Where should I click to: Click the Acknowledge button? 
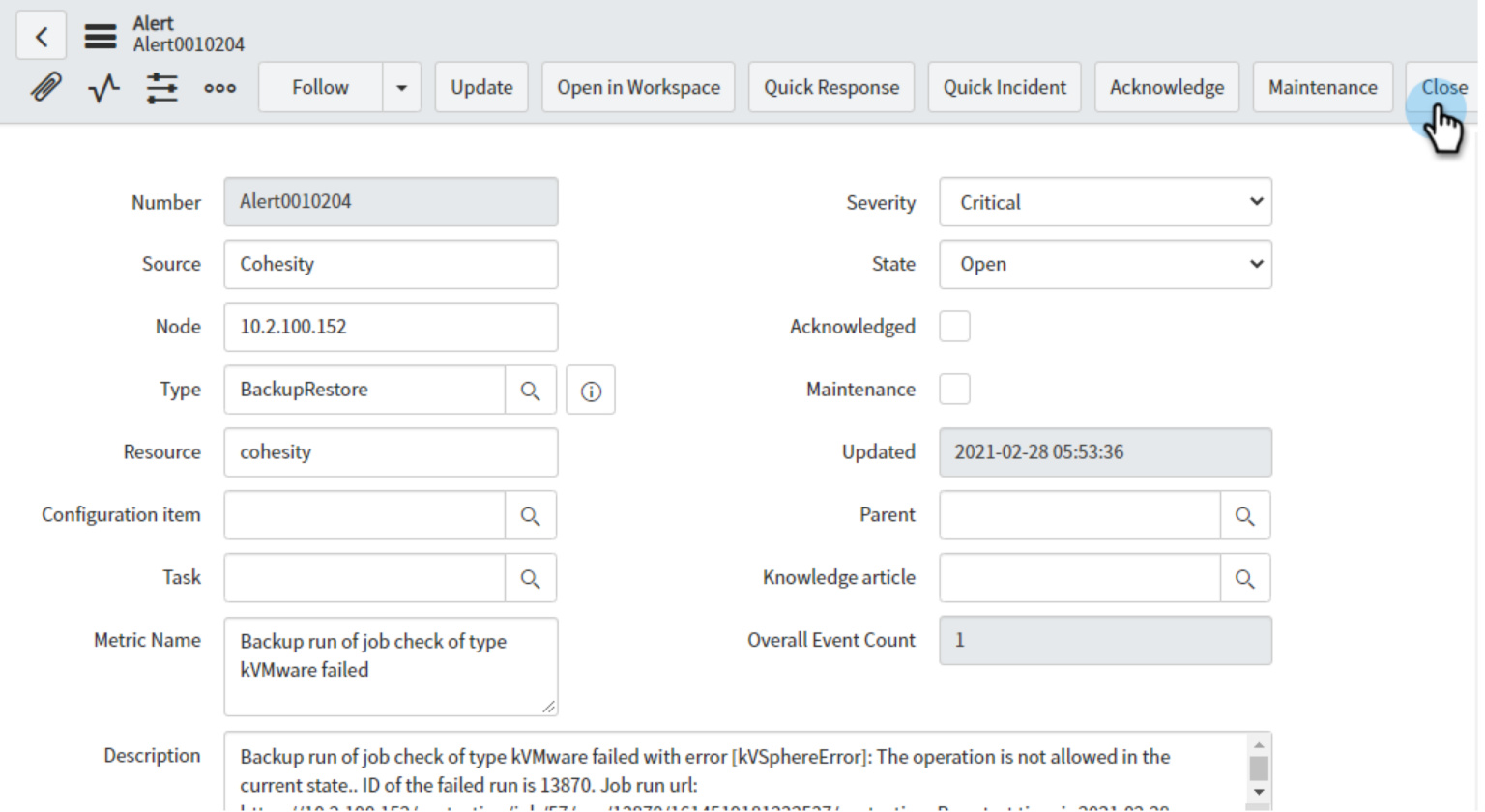point(1166,87)
